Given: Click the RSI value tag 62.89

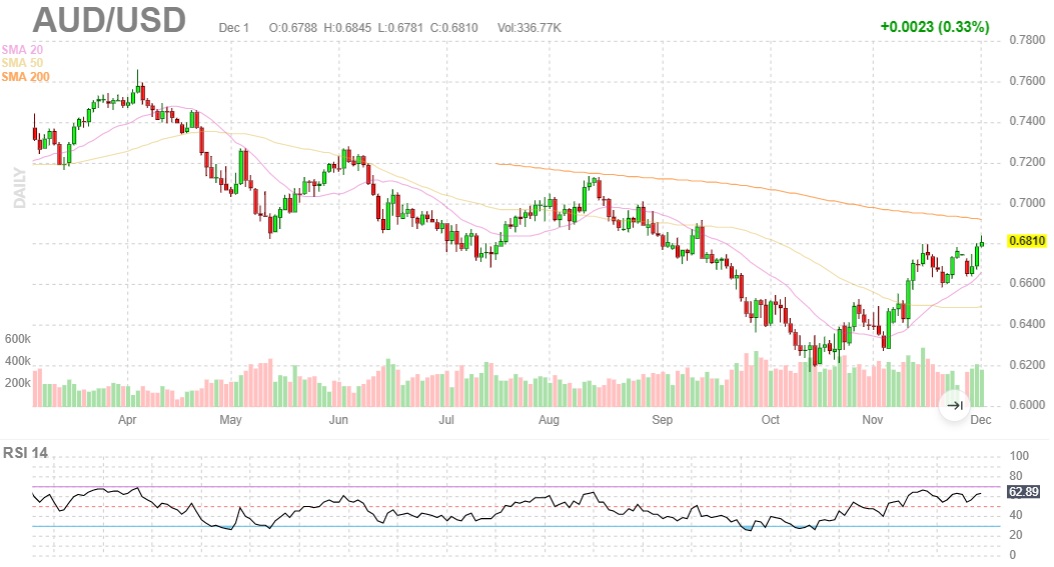Looking at the screenshot, I should (x=1023, y=492).
